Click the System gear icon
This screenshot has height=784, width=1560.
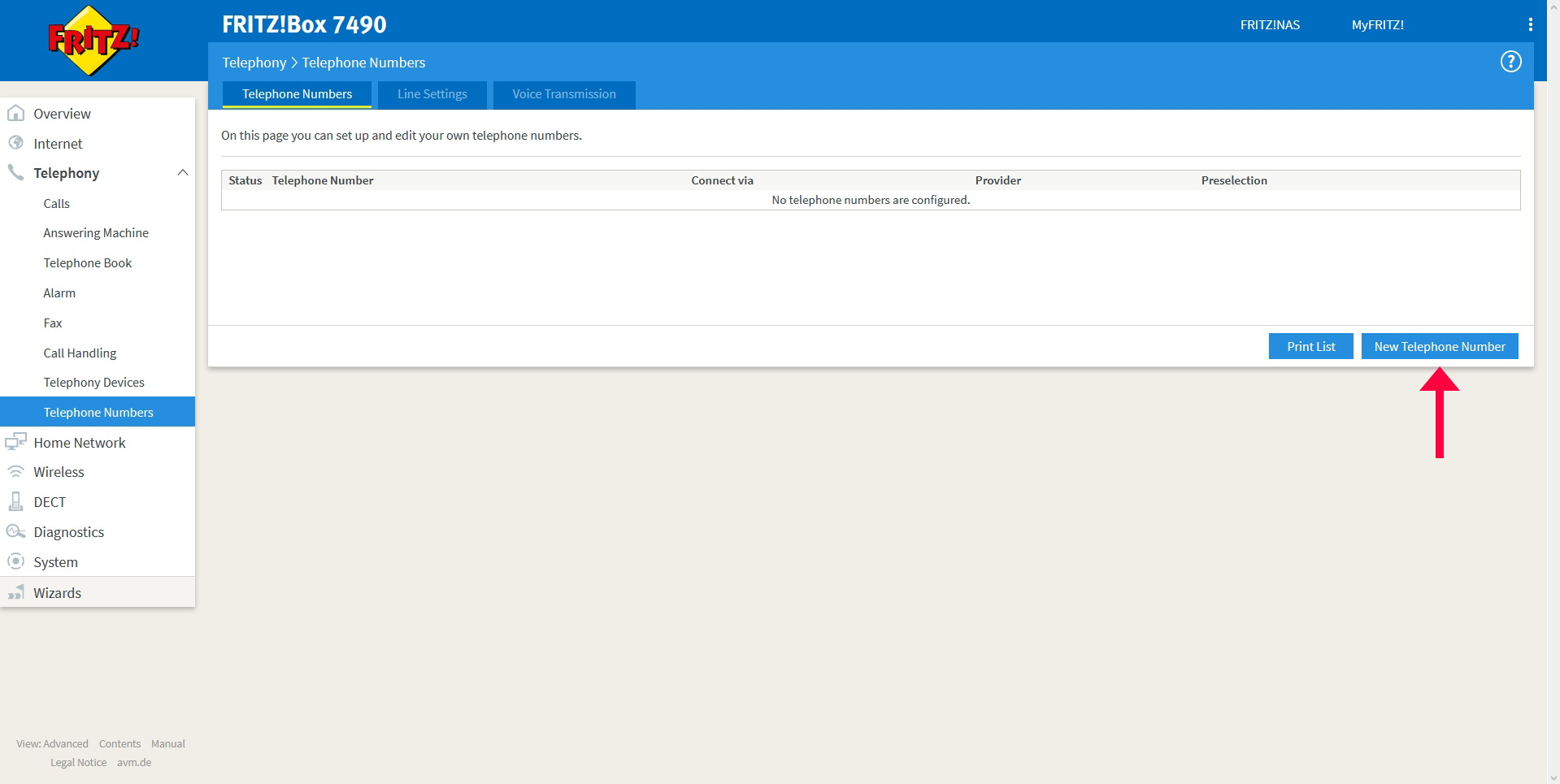tap(15, 561)
